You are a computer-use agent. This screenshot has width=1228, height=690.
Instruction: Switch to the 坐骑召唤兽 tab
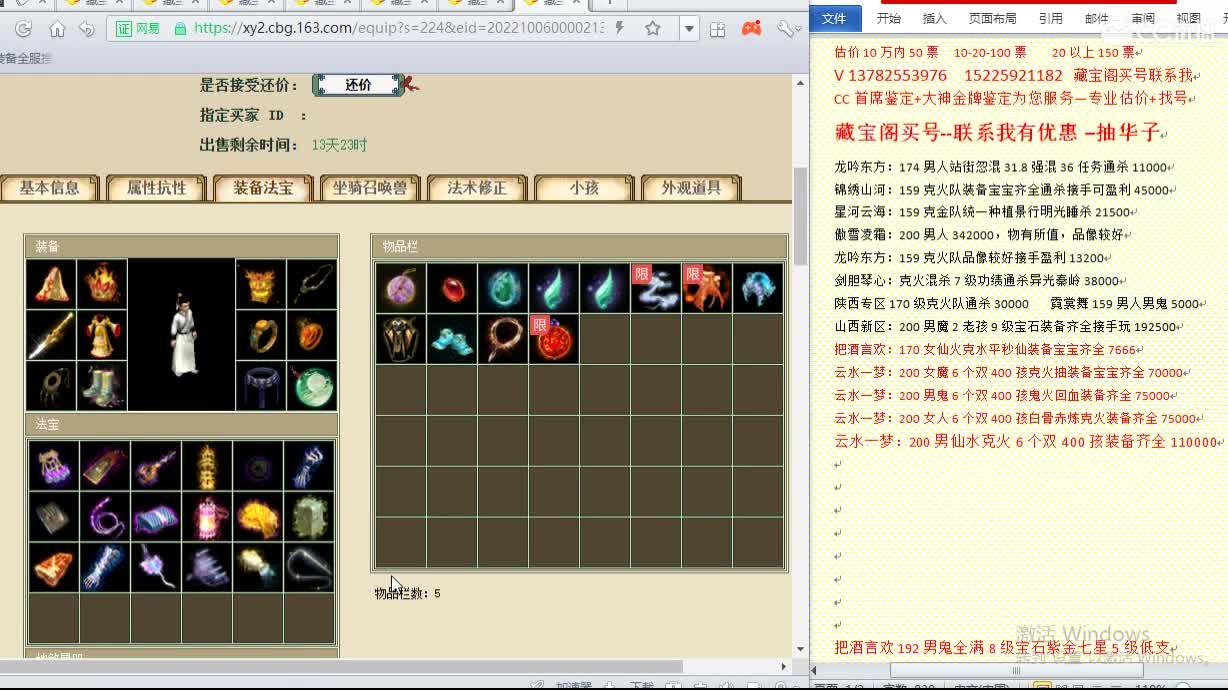click(x=370, y=188)
